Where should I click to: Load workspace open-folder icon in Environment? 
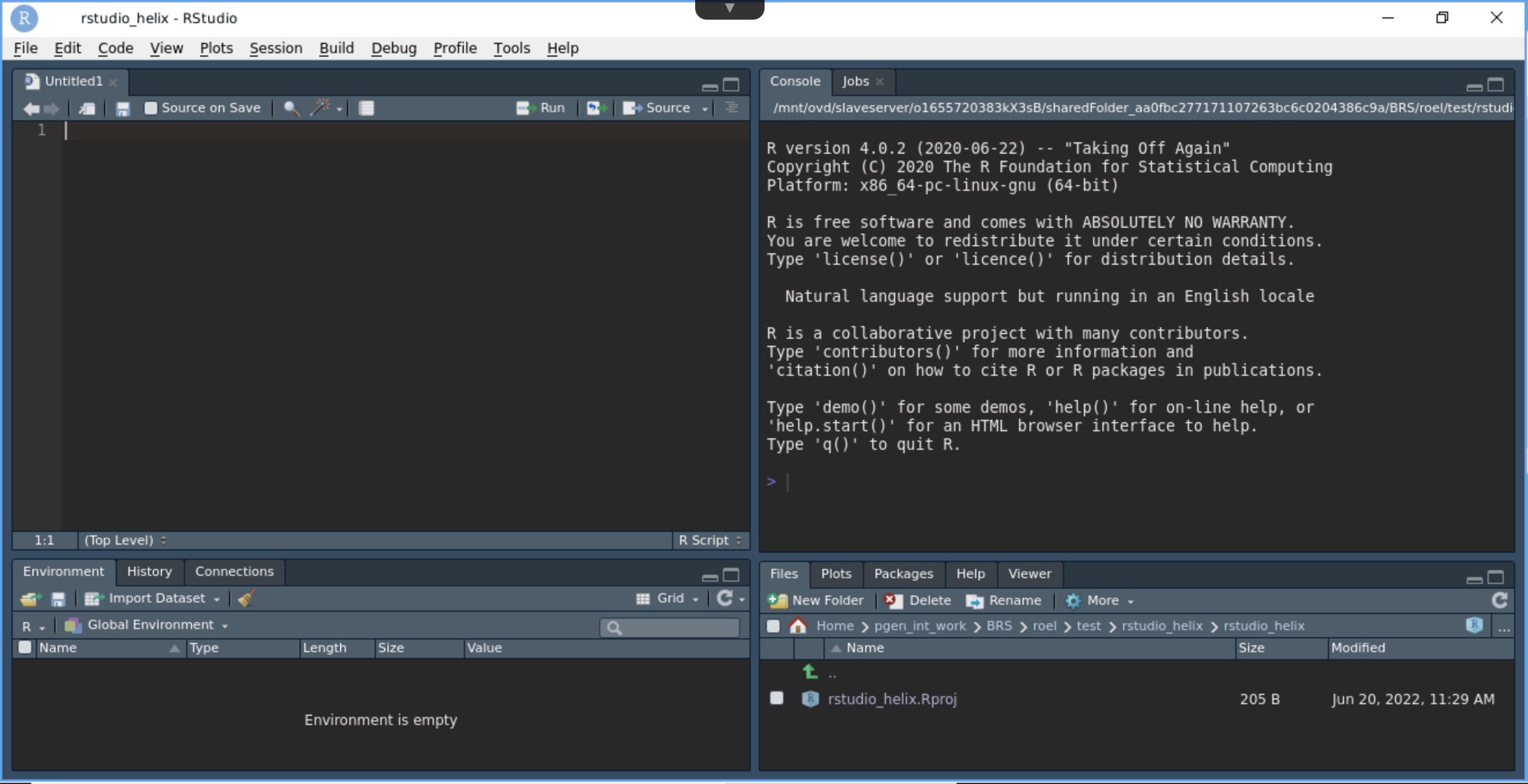tap(31, 599)
